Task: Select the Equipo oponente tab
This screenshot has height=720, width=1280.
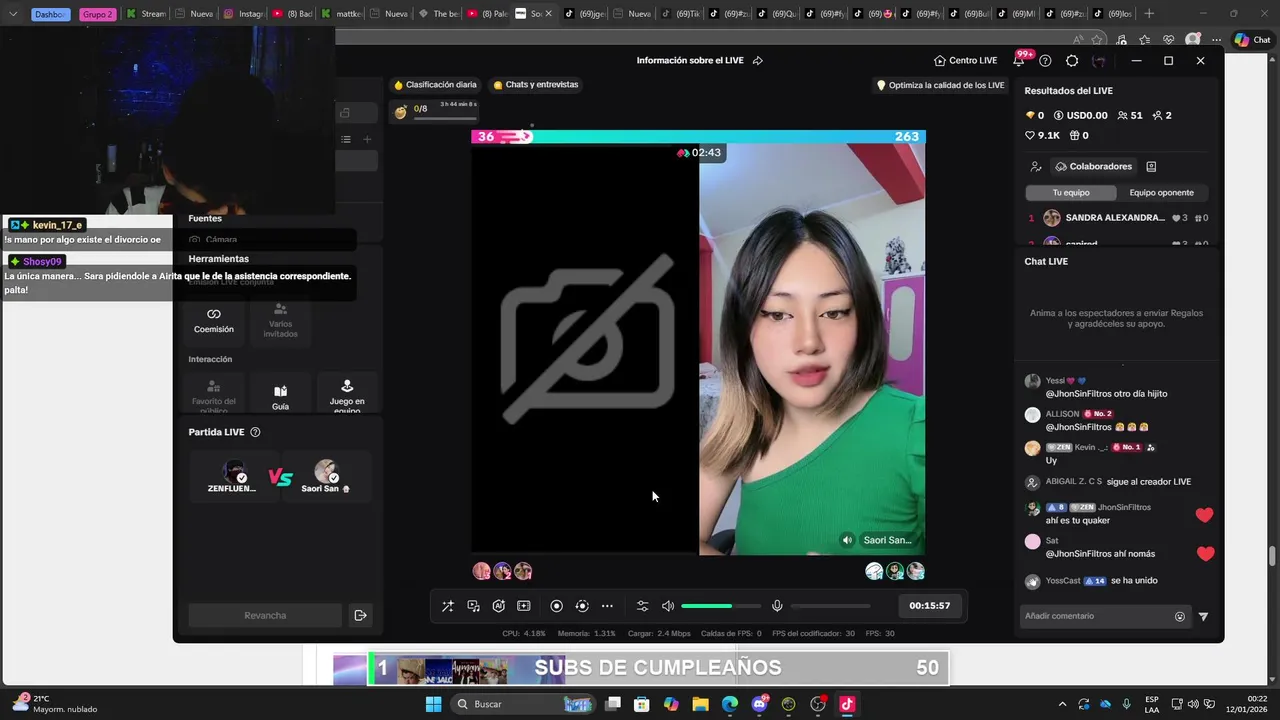Action: [1162, 193]
